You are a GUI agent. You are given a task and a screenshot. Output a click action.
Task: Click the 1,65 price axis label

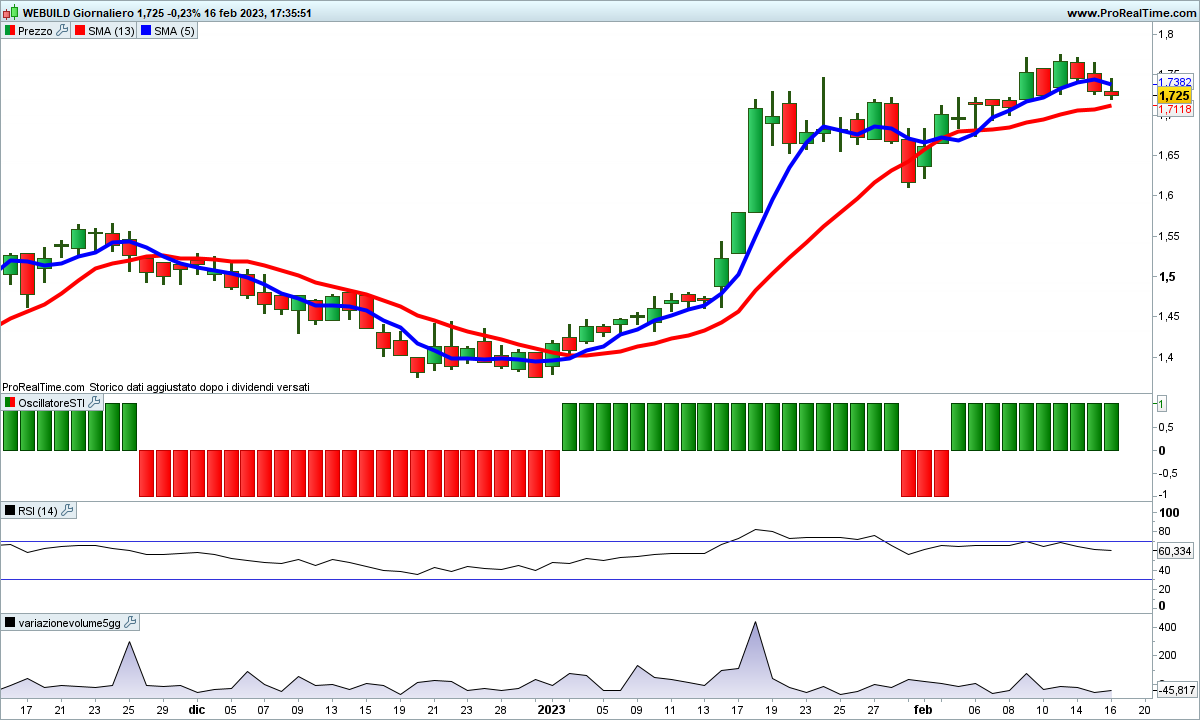pos(1169,155)
